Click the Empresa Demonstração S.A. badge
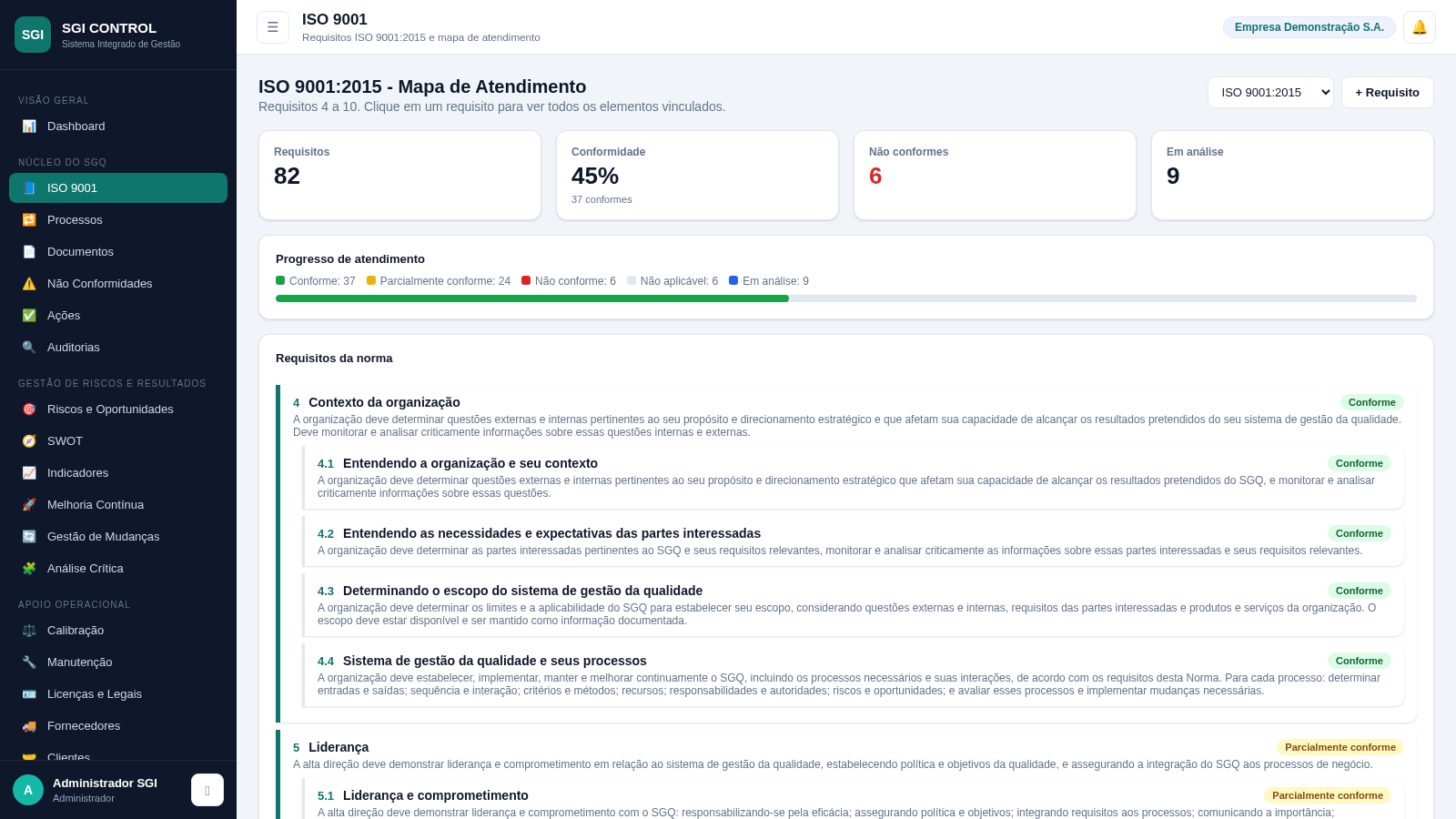Viewport: 1456px width, 819px height. click(1309, 27)
